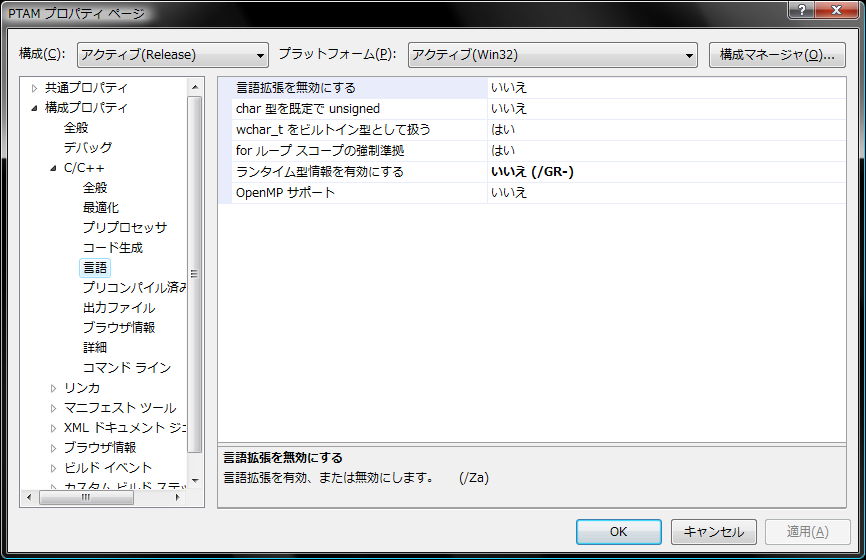Expand the マニフェスト ツール node
This screenshot has height=560, width=866.
click(x=54, y=408)
